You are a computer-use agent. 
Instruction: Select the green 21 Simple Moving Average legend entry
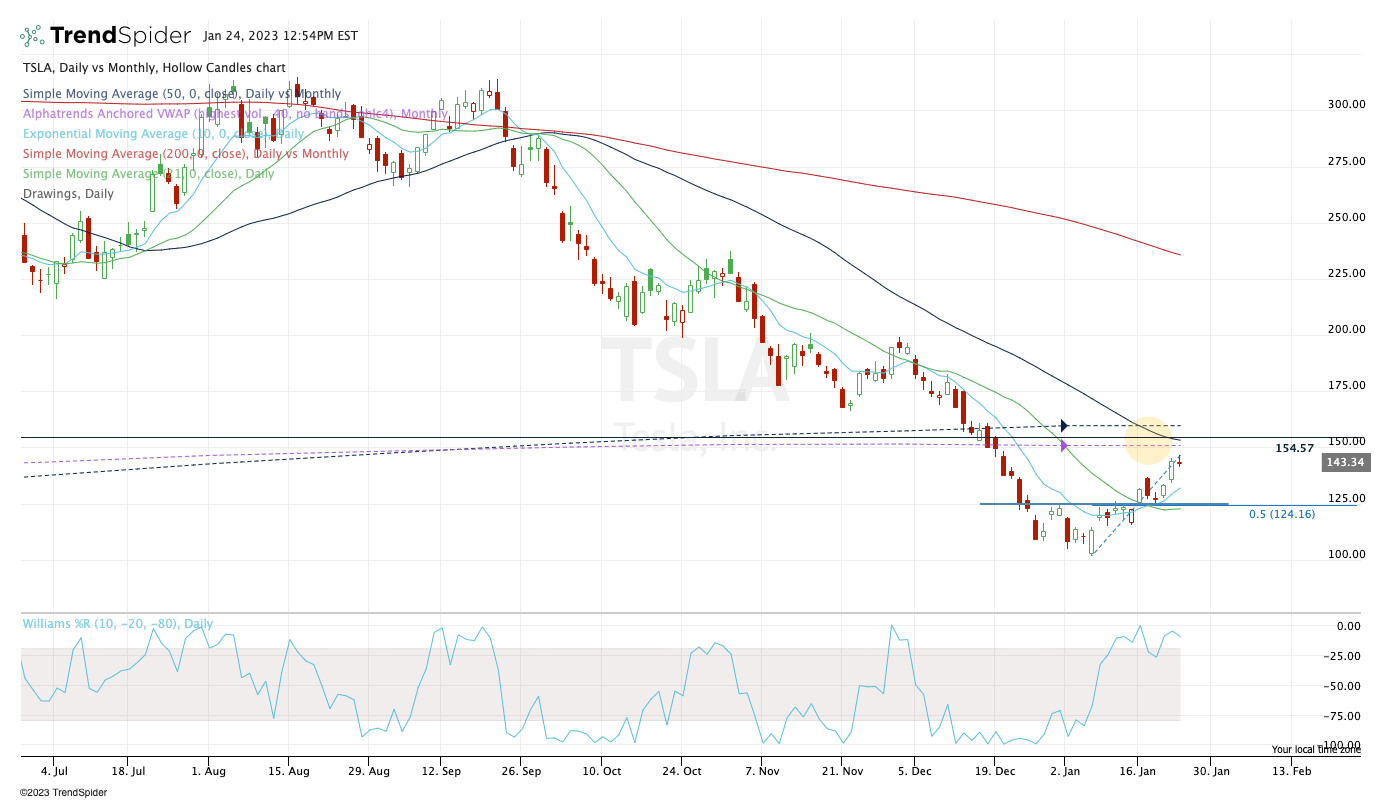pos(148,174)
